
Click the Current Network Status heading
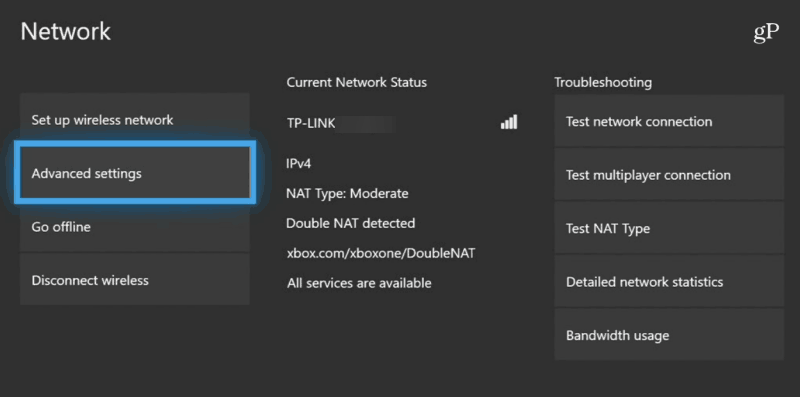pos(357,82)
